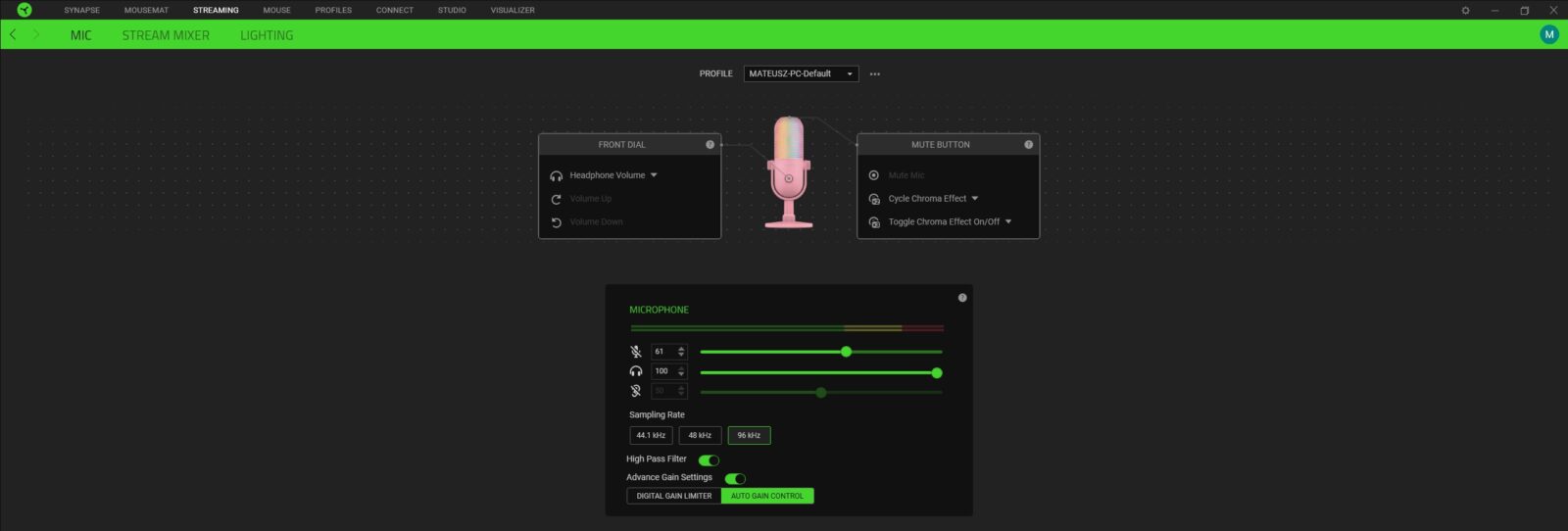
Task: Turn off Advance Gain Settings toggle
Action: 735,478
